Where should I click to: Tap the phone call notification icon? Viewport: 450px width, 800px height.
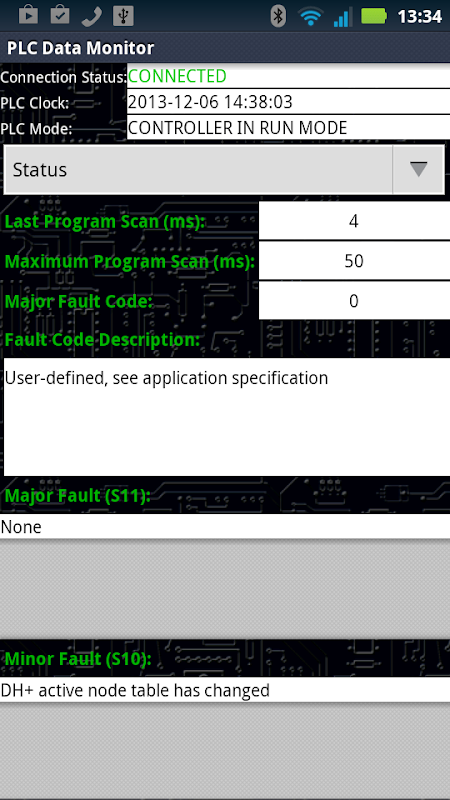tap(92, 16)
